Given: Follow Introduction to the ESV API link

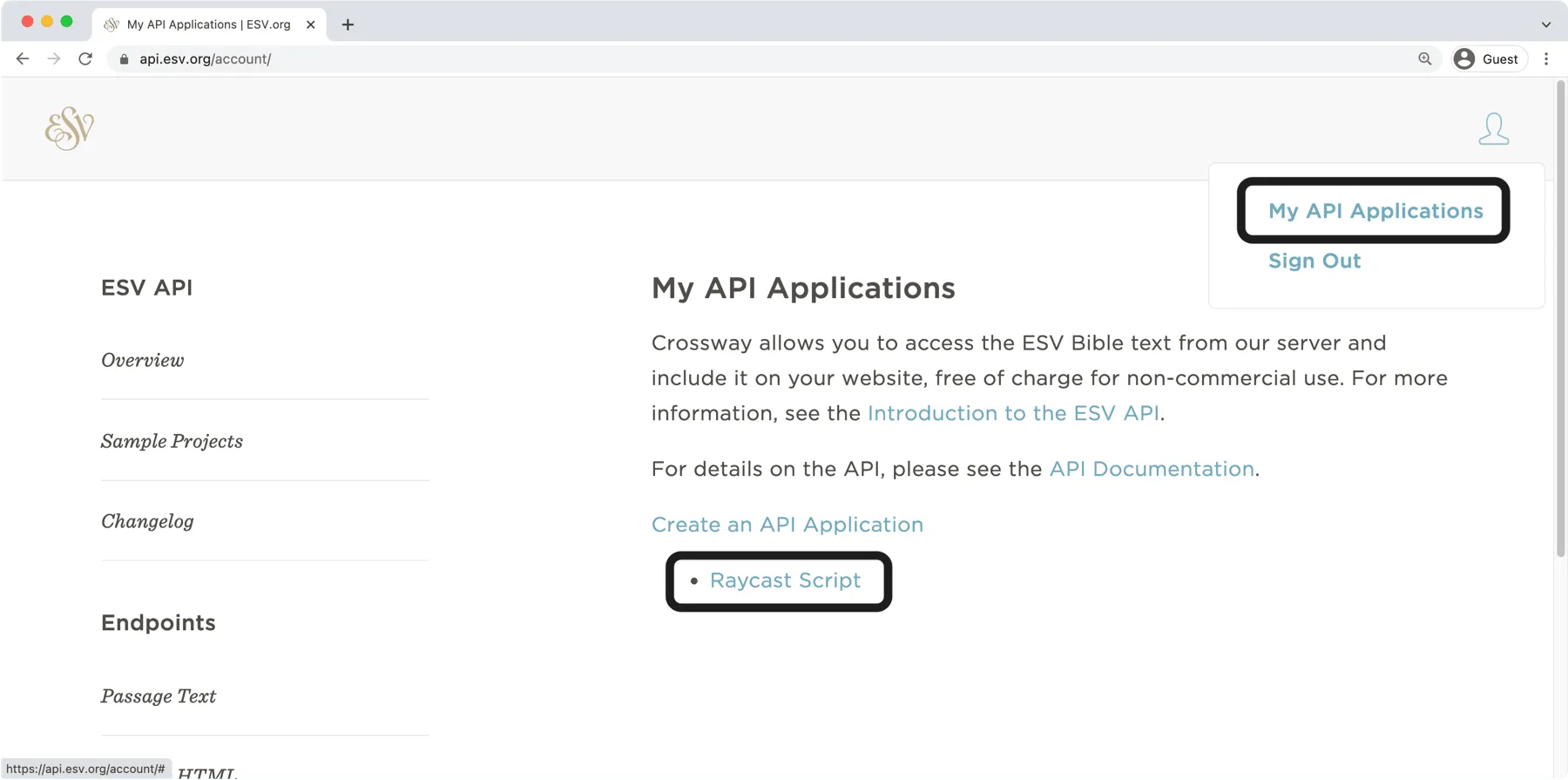Looking at the screenshot, I should coord(1013,413).
